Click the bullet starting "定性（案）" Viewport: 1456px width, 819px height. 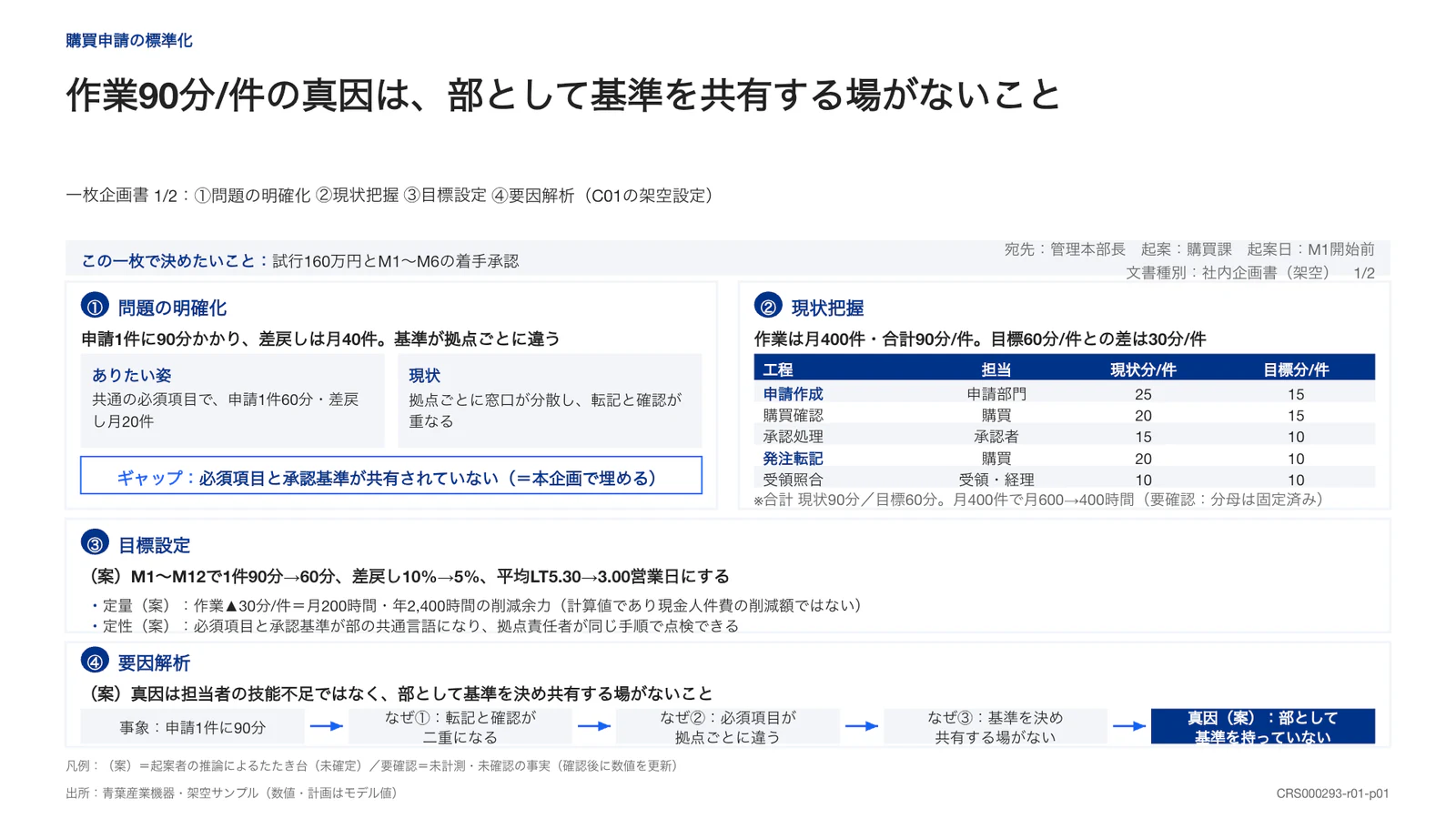(415, 626)
